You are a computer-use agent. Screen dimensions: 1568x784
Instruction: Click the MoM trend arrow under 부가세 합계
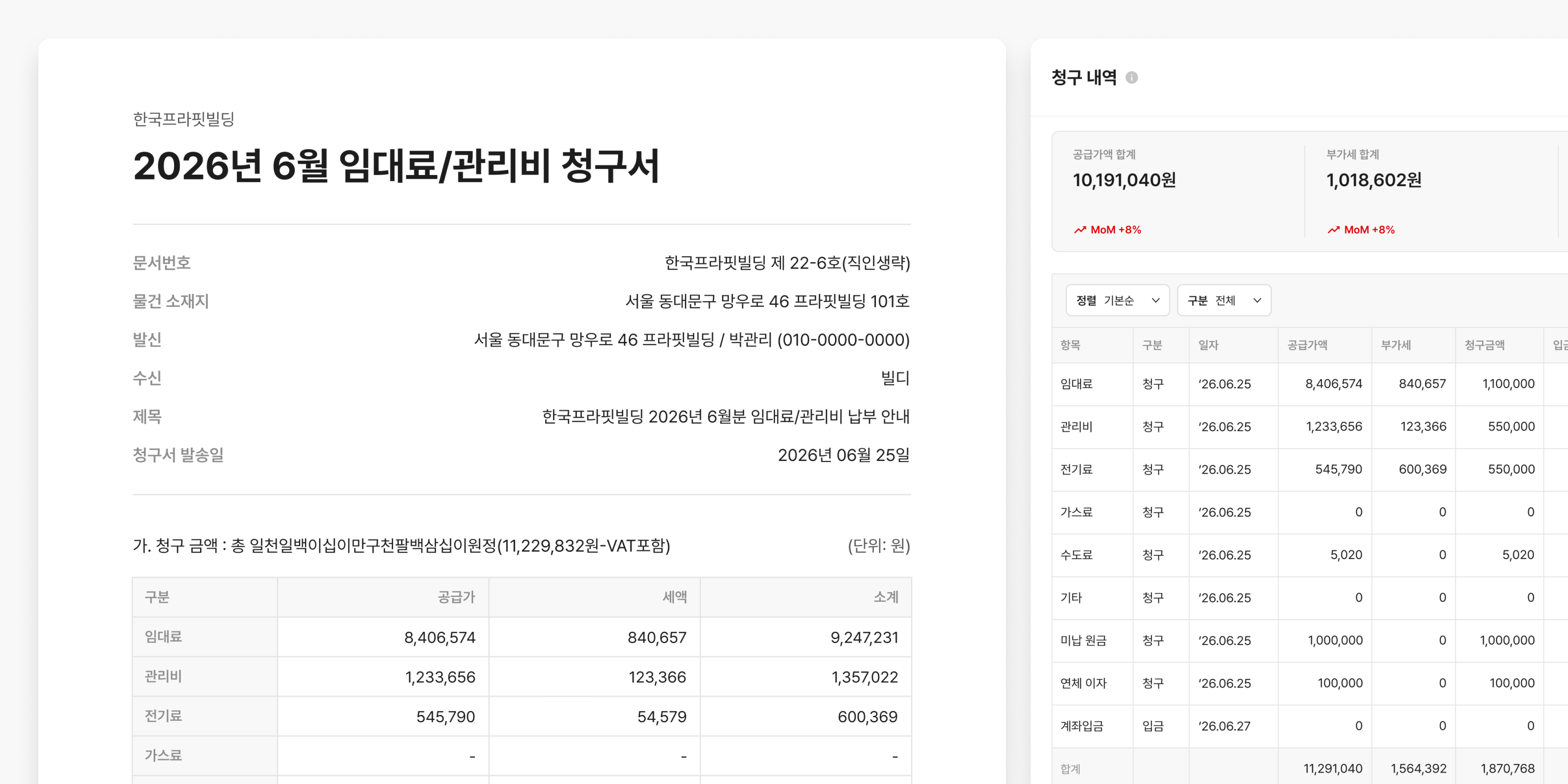pyautogui.click(x=1333, y=230)
